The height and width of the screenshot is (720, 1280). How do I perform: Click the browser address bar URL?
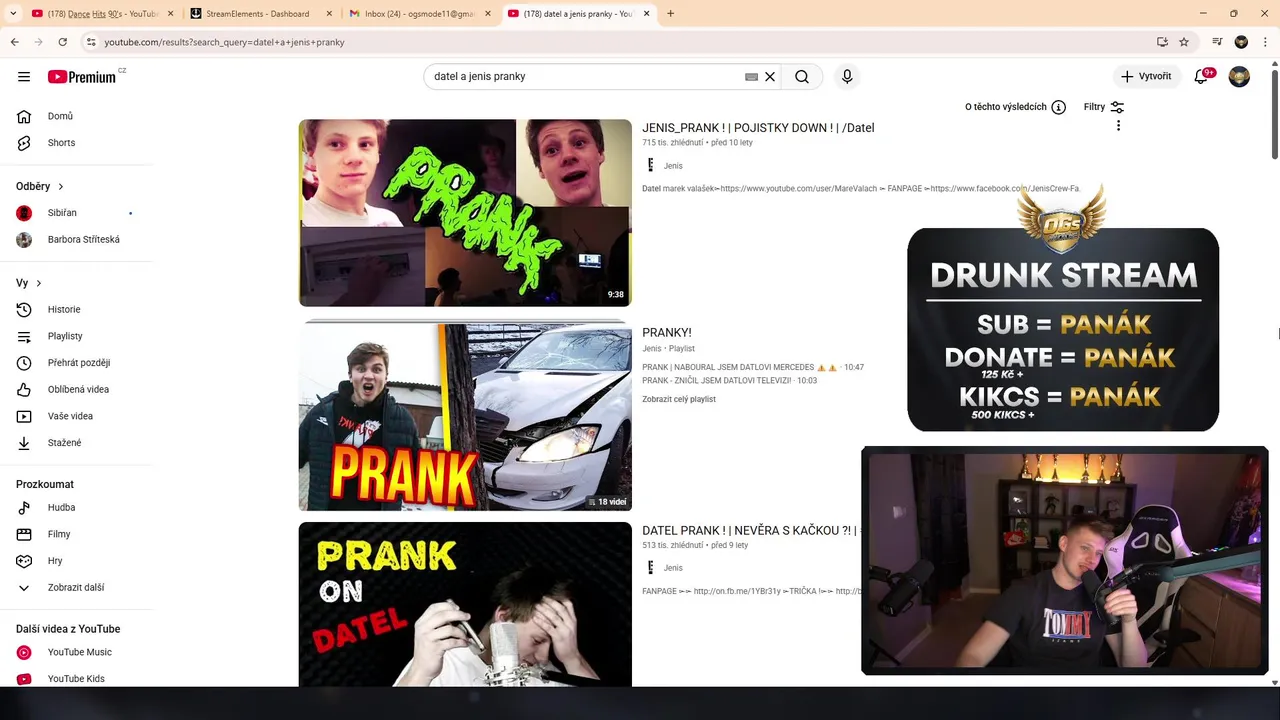(224, 42)
